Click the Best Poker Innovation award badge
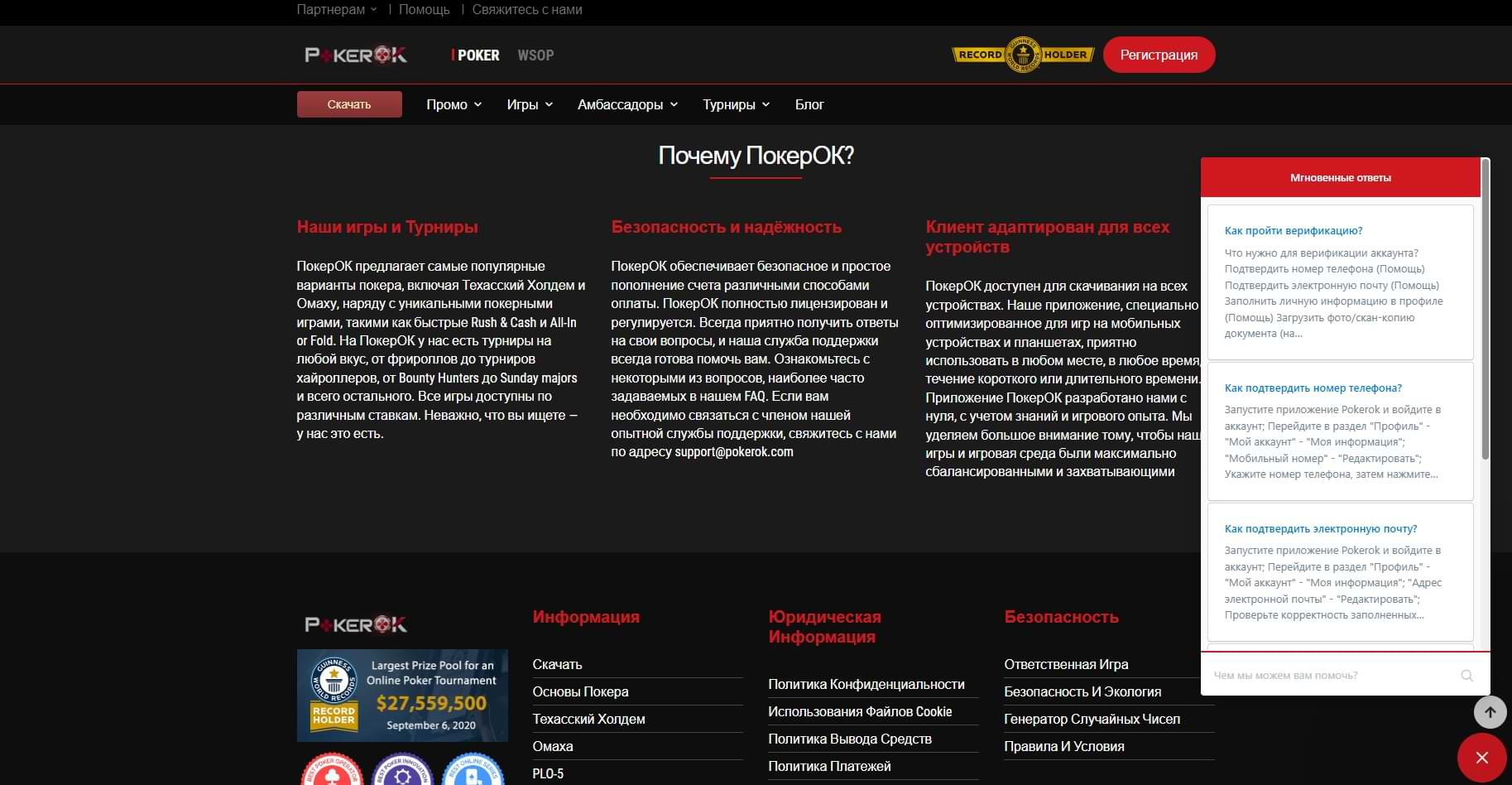 coord(403,769)
